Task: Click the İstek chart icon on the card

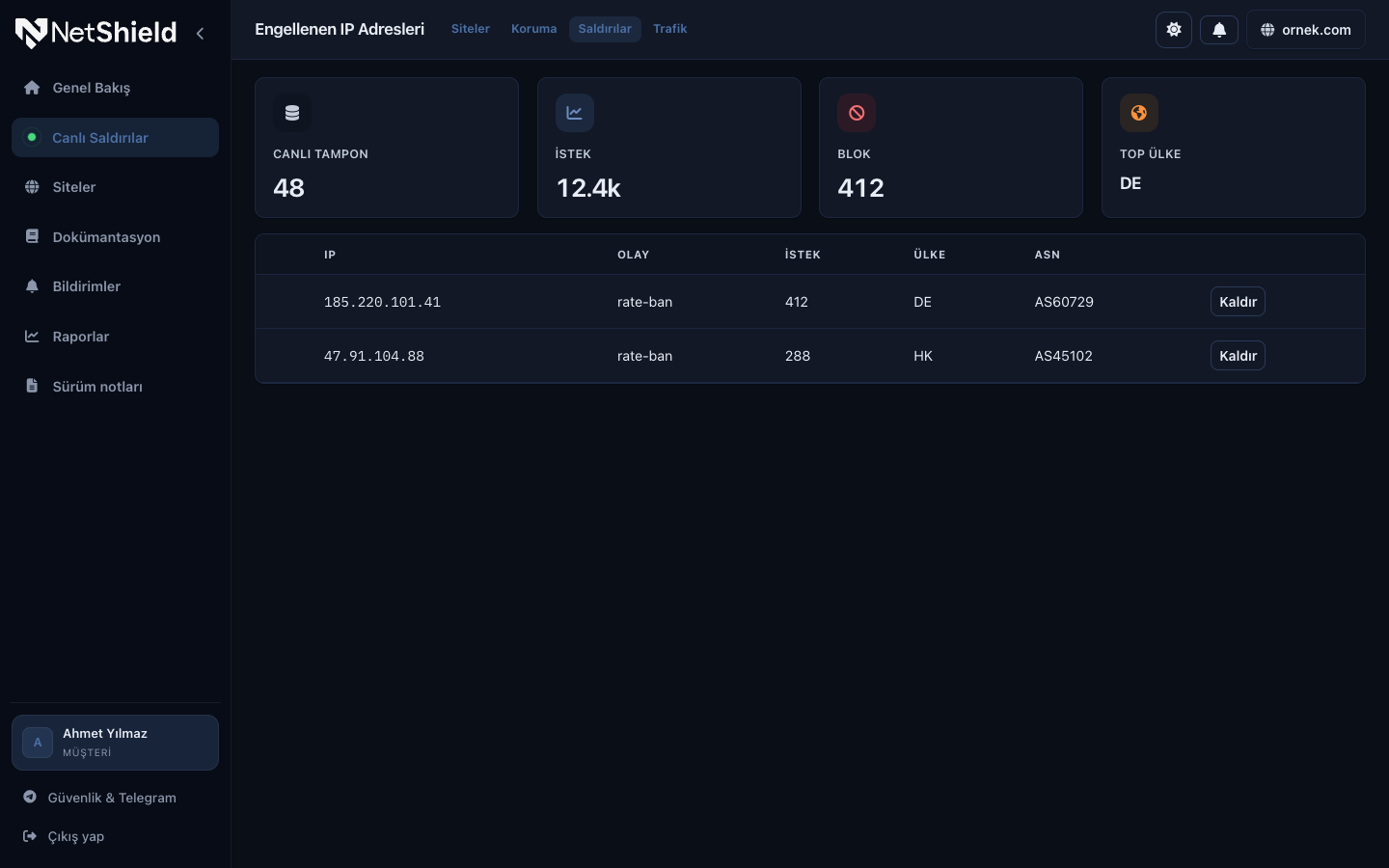Action: click(x=575, y=113)
